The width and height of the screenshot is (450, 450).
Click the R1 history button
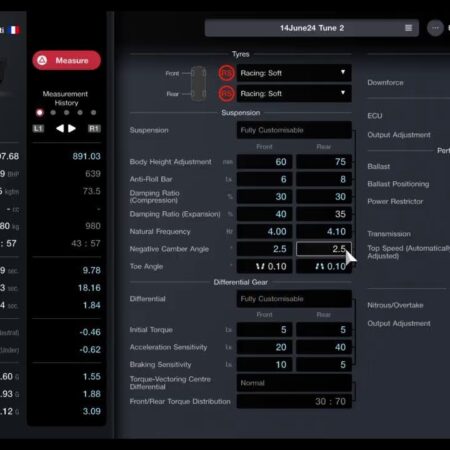94,129
